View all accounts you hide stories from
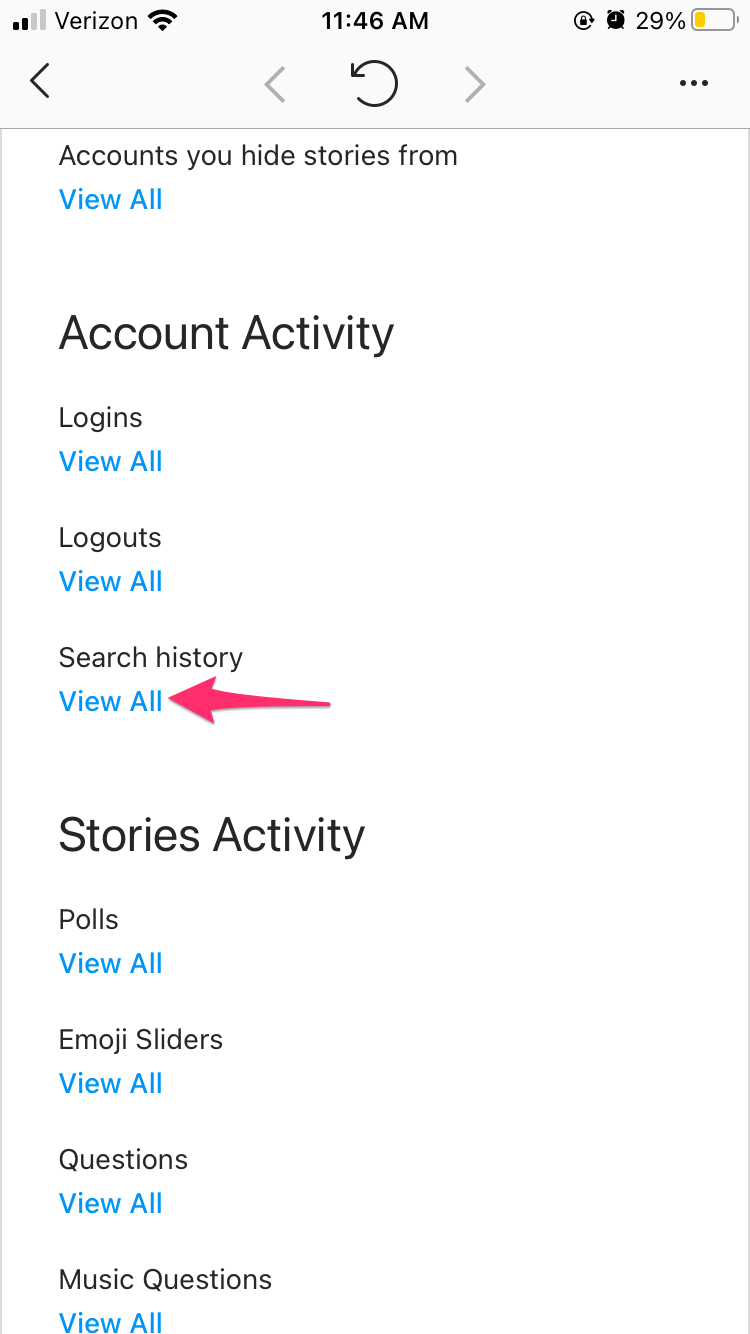This screenshot has width=750, height=1334. [x=111, y=200]
